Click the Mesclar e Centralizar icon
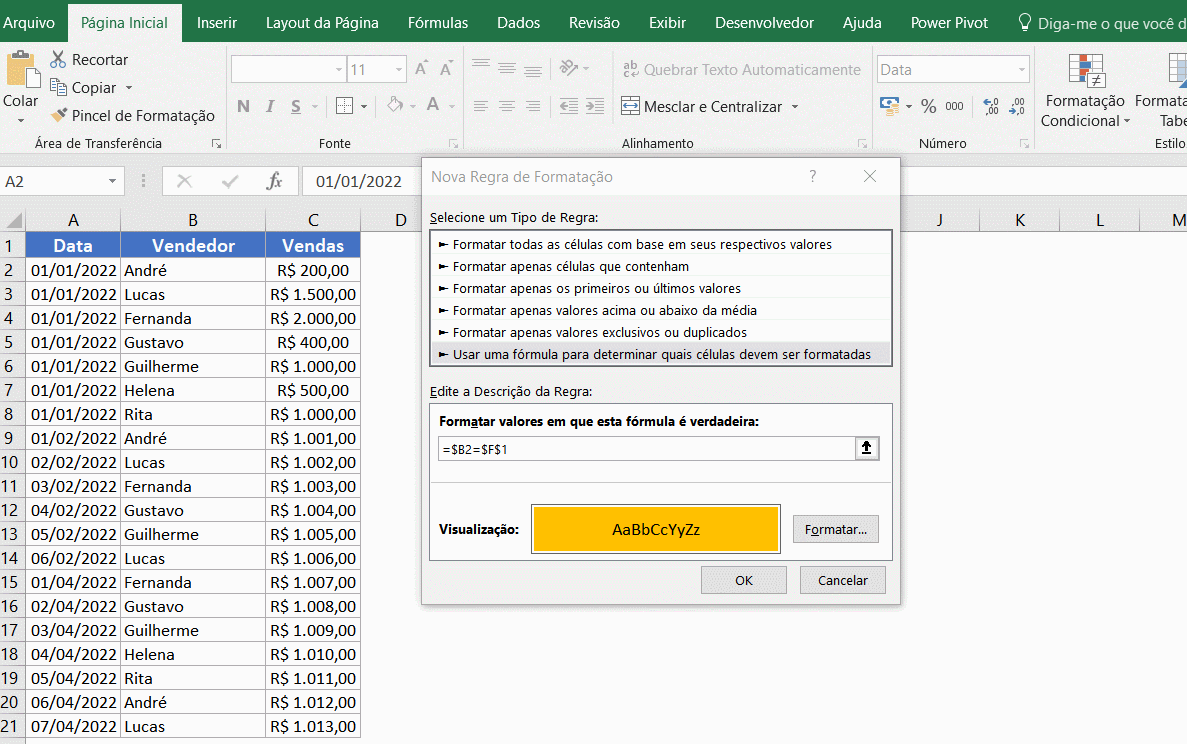1187x744 pixels. [x=630, y=106]
